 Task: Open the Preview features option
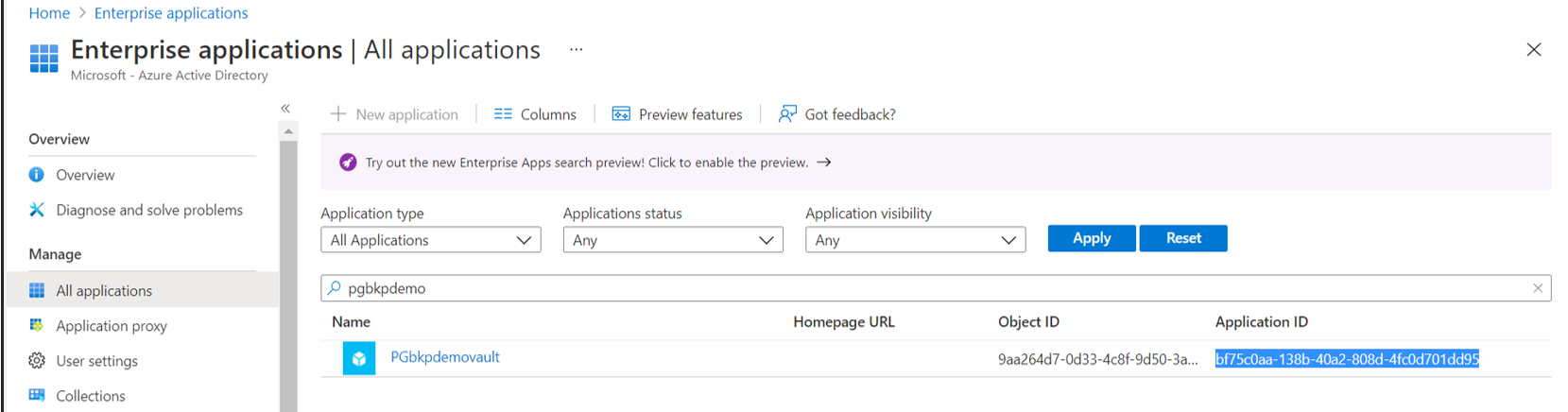click(x=677, y=114)
